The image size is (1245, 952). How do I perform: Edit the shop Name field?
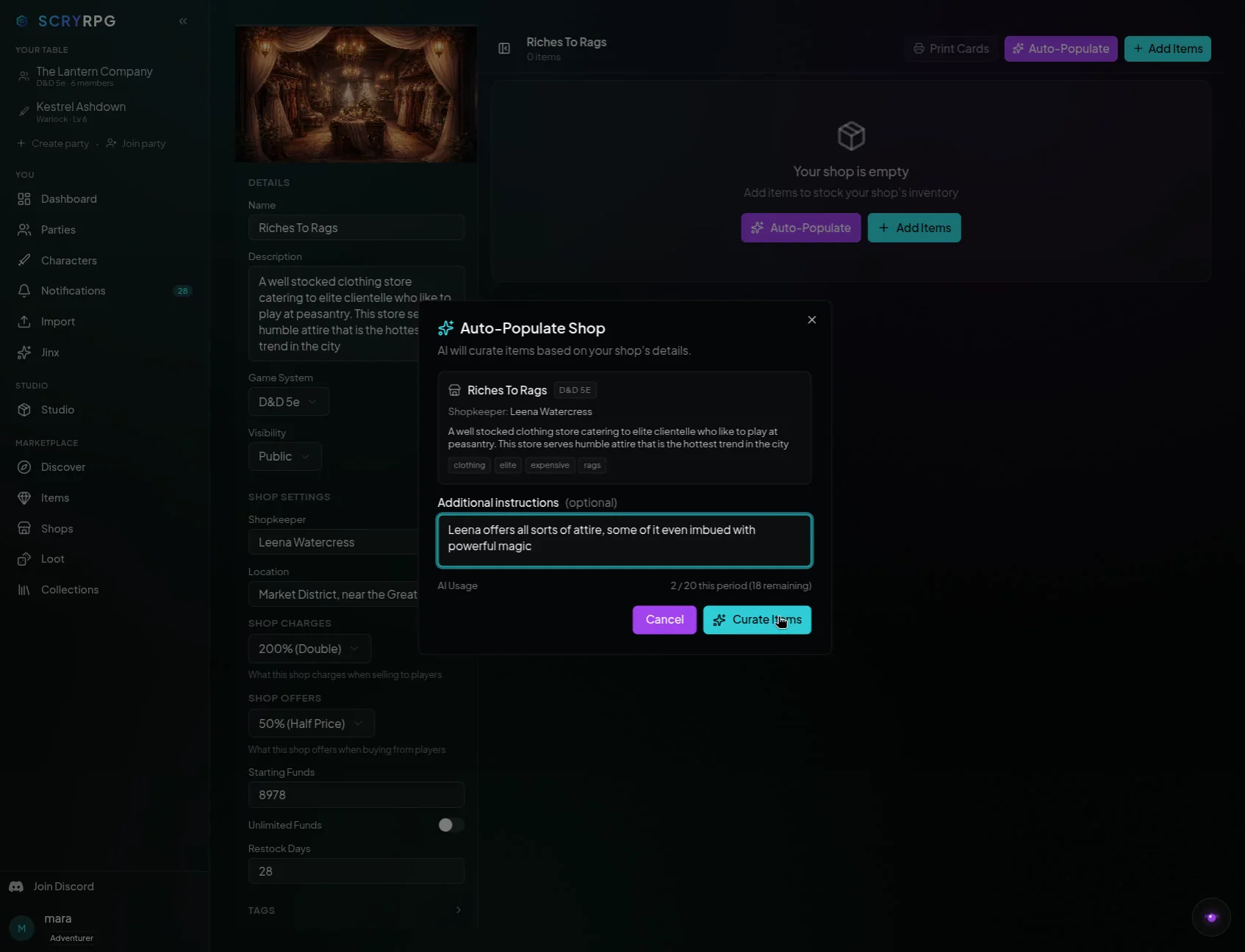(x=356, y=228)
